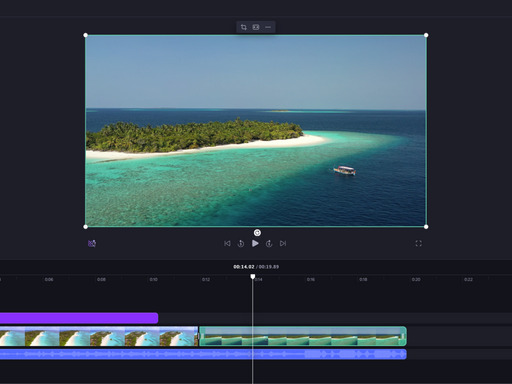Screen dimensions: 512x384
Task: Select the purple text clip on timeline
Action: click(79, 318)
